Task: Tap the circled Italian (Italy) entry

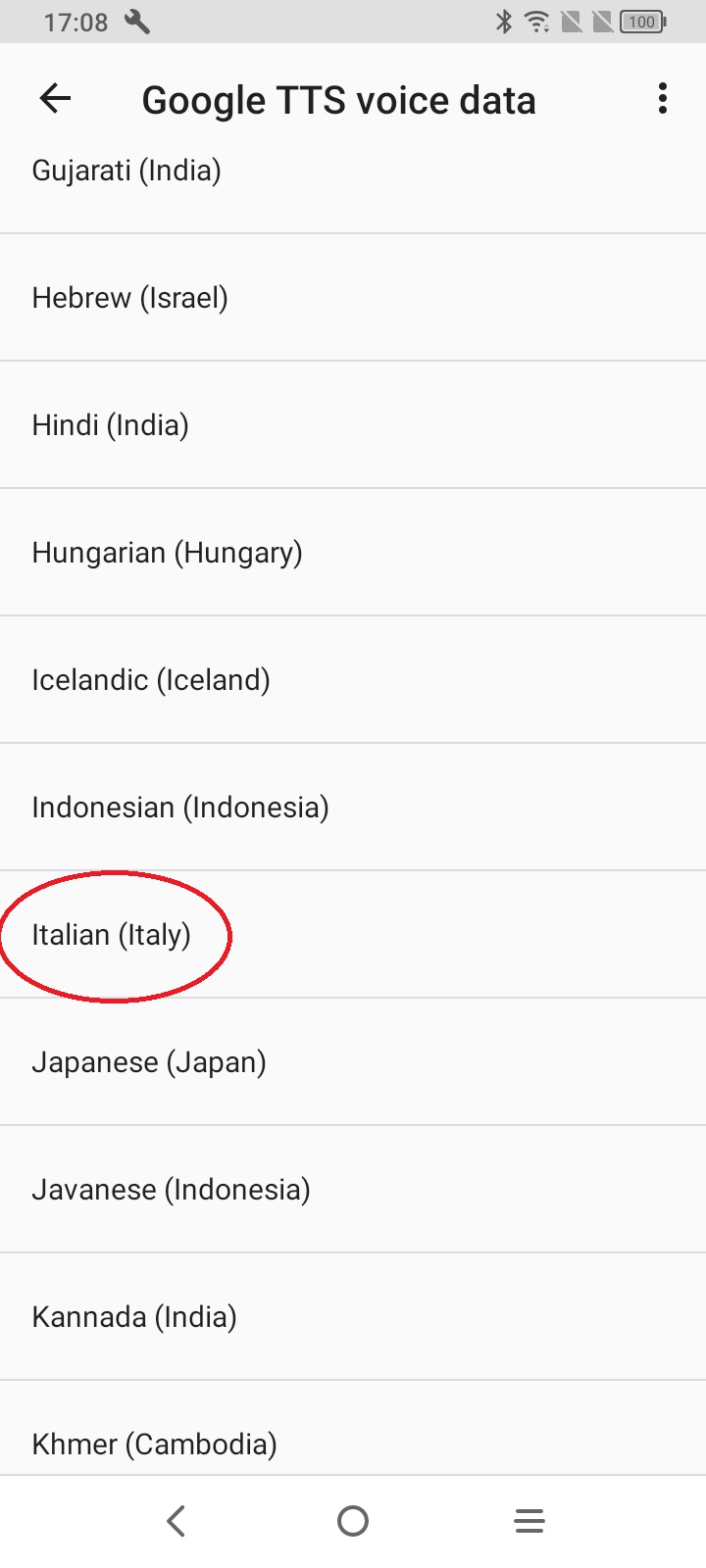Action: coord(353,934)
